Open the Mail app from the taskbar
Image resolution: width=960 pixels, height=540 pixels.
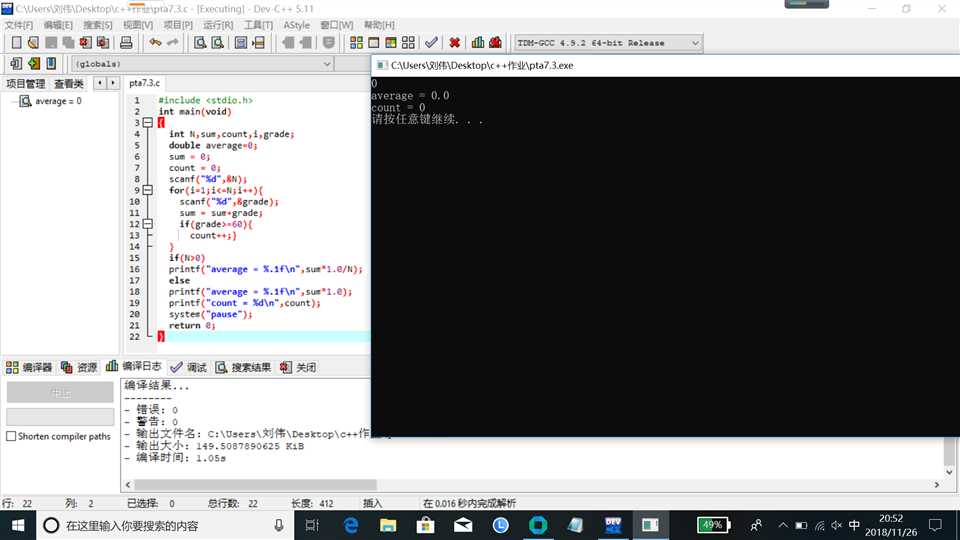click(x=463, y=525)
